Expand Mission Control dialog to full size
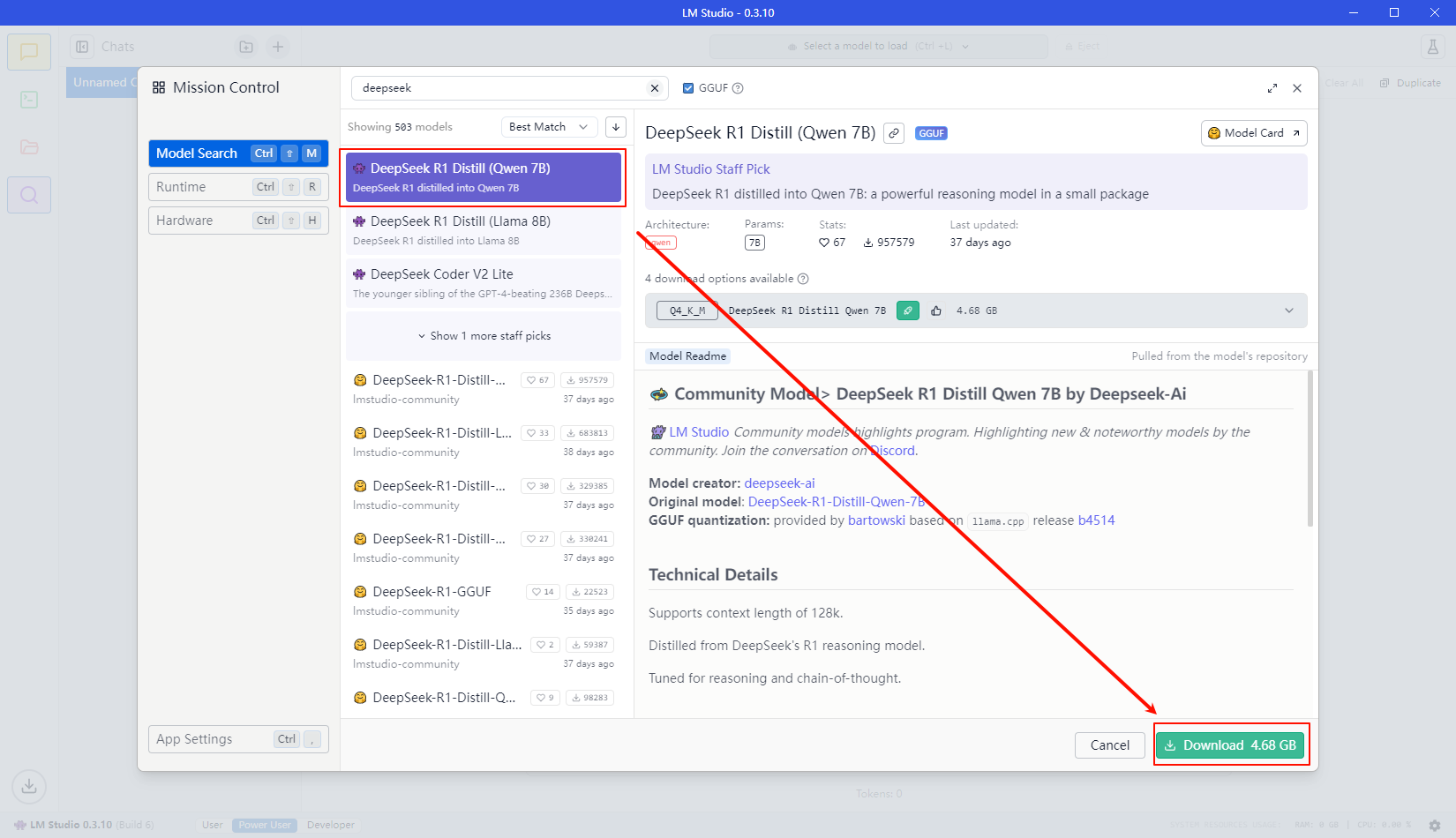The image size is (1456, 838). click(x=1272, y=88)
